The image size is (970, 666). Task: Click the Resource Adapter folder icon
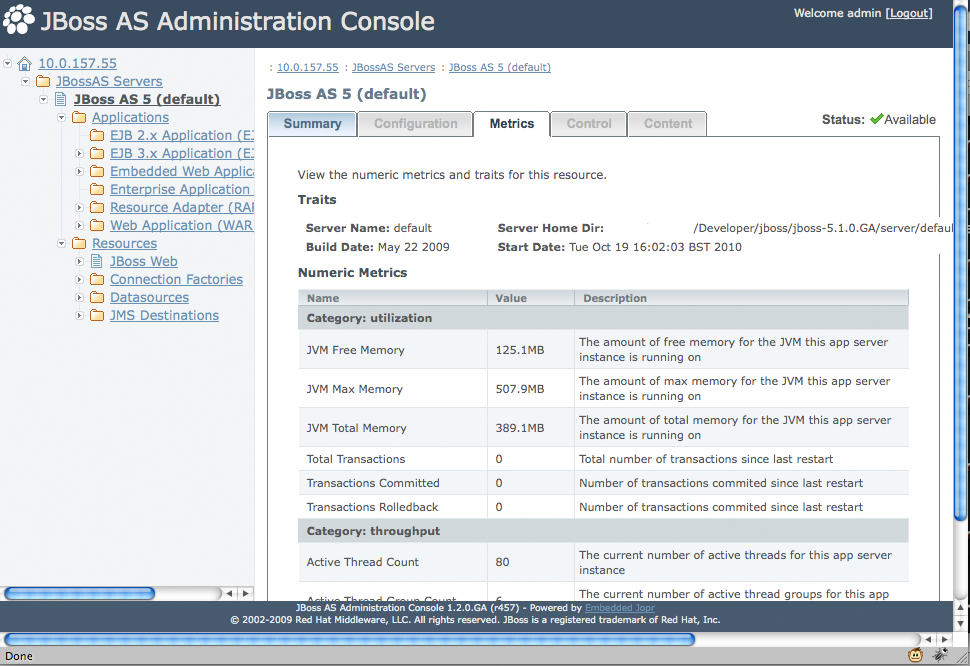point(97,207)
